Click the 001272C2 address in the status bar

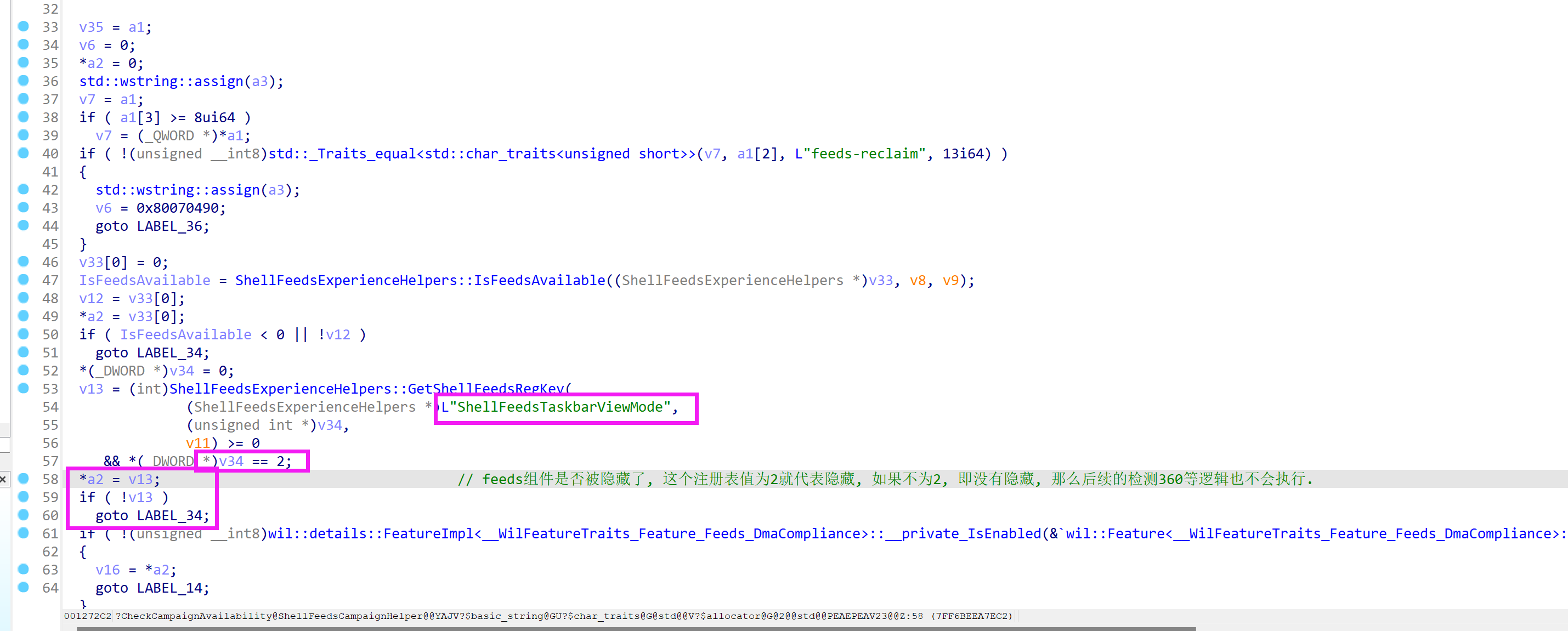(88, 616)
